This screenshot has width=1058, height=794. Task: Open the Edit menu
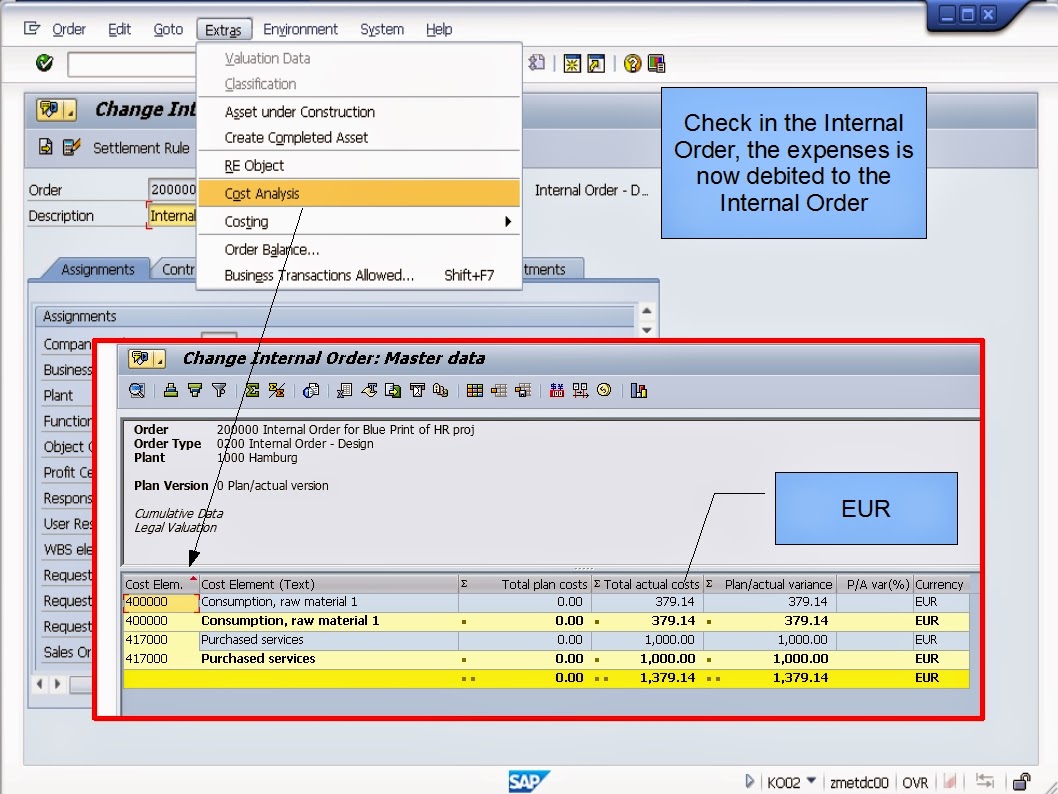(x=119, y=29)
